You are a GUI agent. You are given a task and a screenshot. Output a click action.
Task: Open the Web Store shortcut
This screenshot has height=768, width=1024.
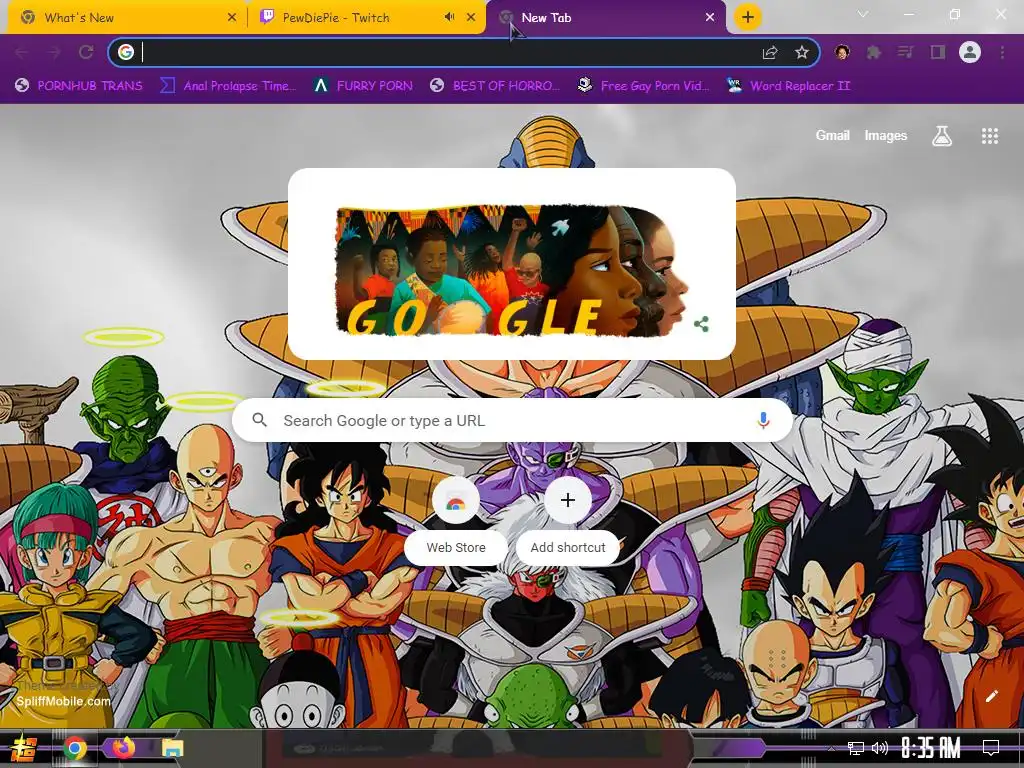point(456,522)
